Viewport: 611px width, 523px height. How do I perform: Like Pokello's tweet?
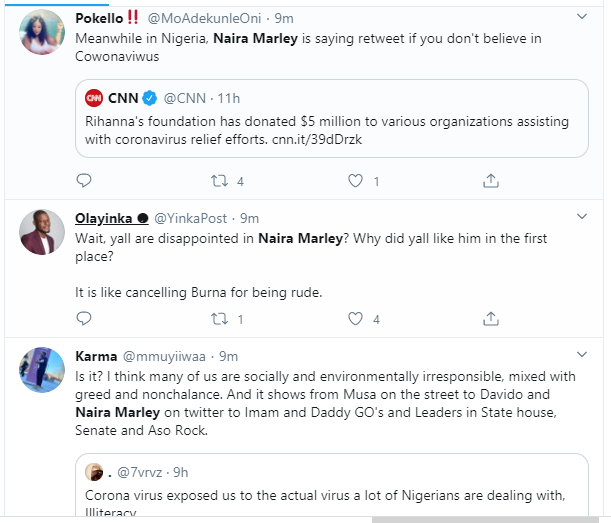[x=354, y=181]
